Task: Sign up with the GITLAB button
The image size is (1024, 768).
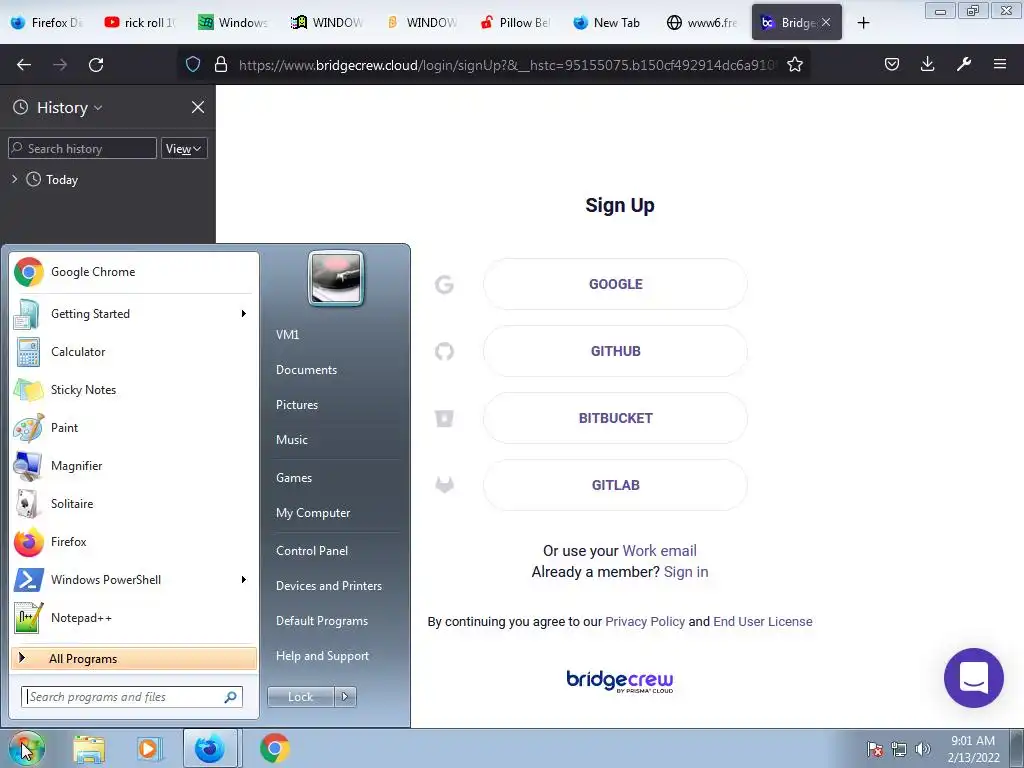Action: [615, 485]
